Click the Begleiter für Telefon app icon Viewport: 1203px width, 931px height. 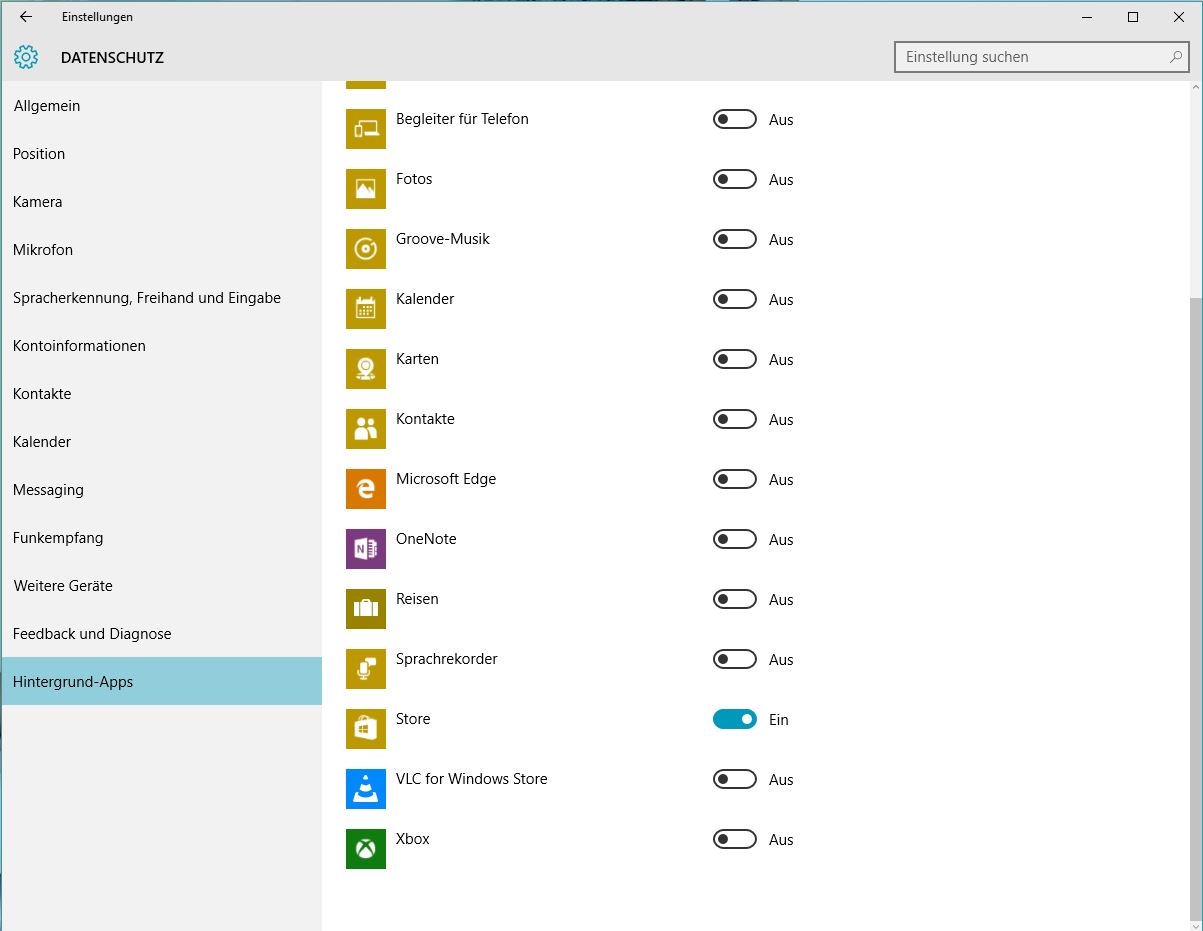tap(366, 129)
